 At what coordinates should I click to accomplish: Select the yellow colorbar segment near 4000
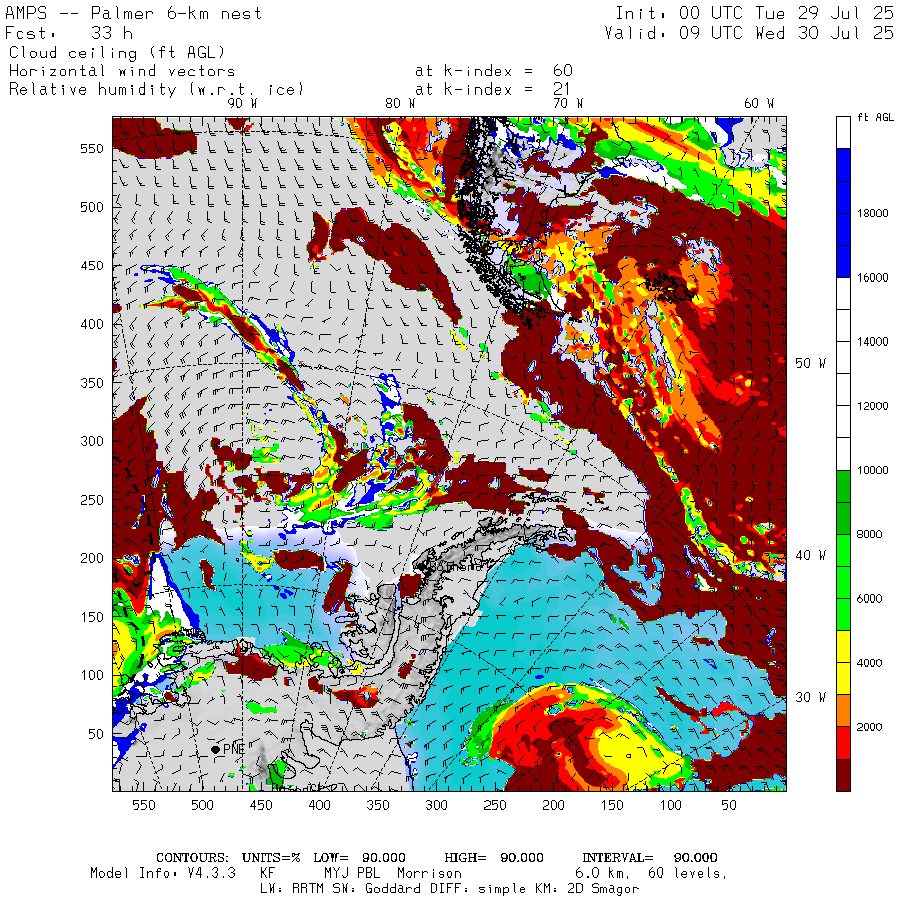843,663
